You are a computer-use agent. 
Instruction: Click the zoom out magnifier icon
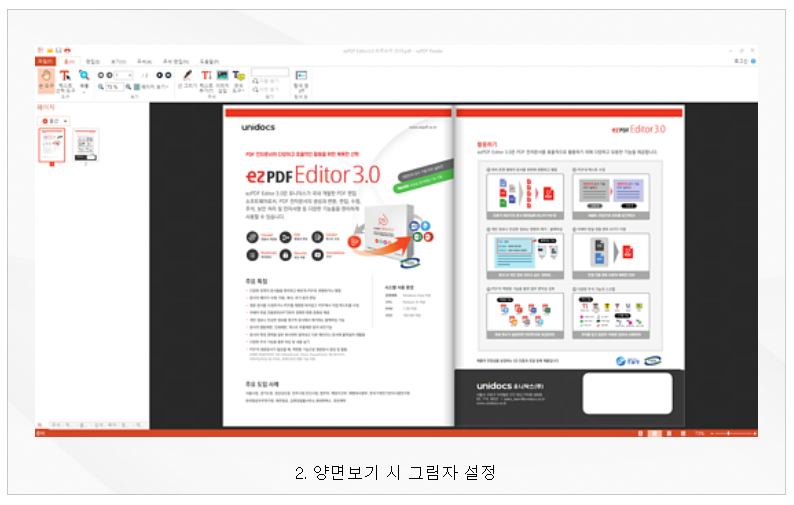pos(101,87)
